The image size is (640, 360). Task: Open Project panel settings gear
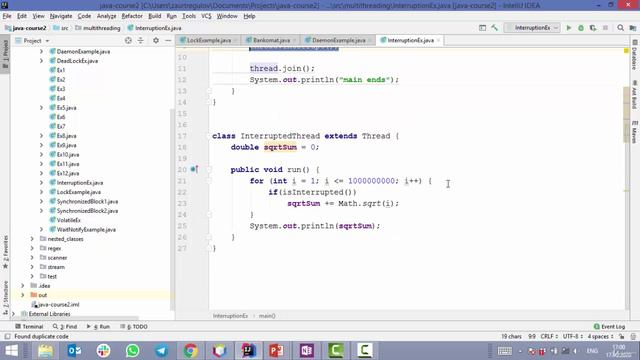tap(156, 40)
